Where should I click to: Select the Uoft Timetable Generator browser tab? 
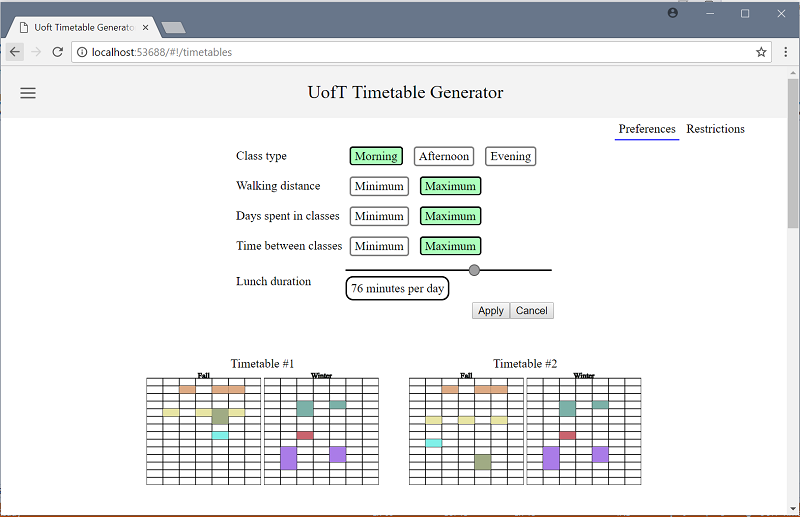(x=84, y=28)
